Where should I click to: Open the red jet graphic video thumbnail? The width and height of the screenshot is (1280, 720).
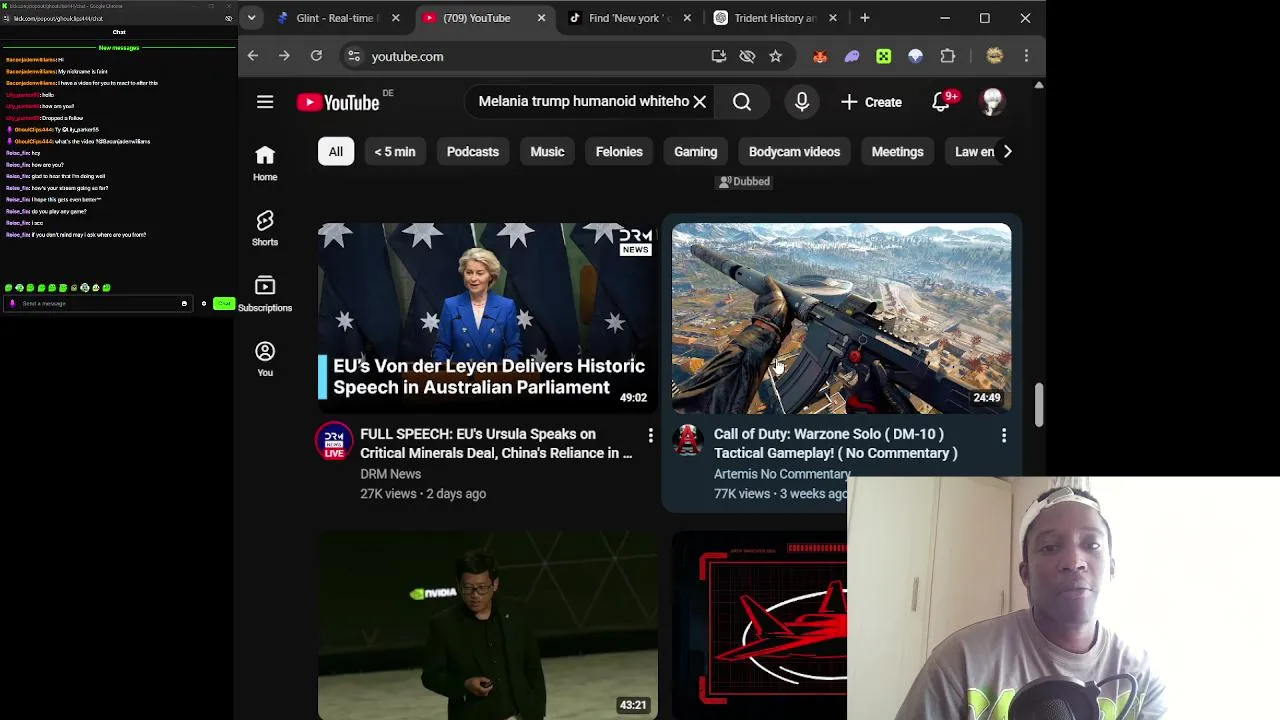(x=760, y=625)
